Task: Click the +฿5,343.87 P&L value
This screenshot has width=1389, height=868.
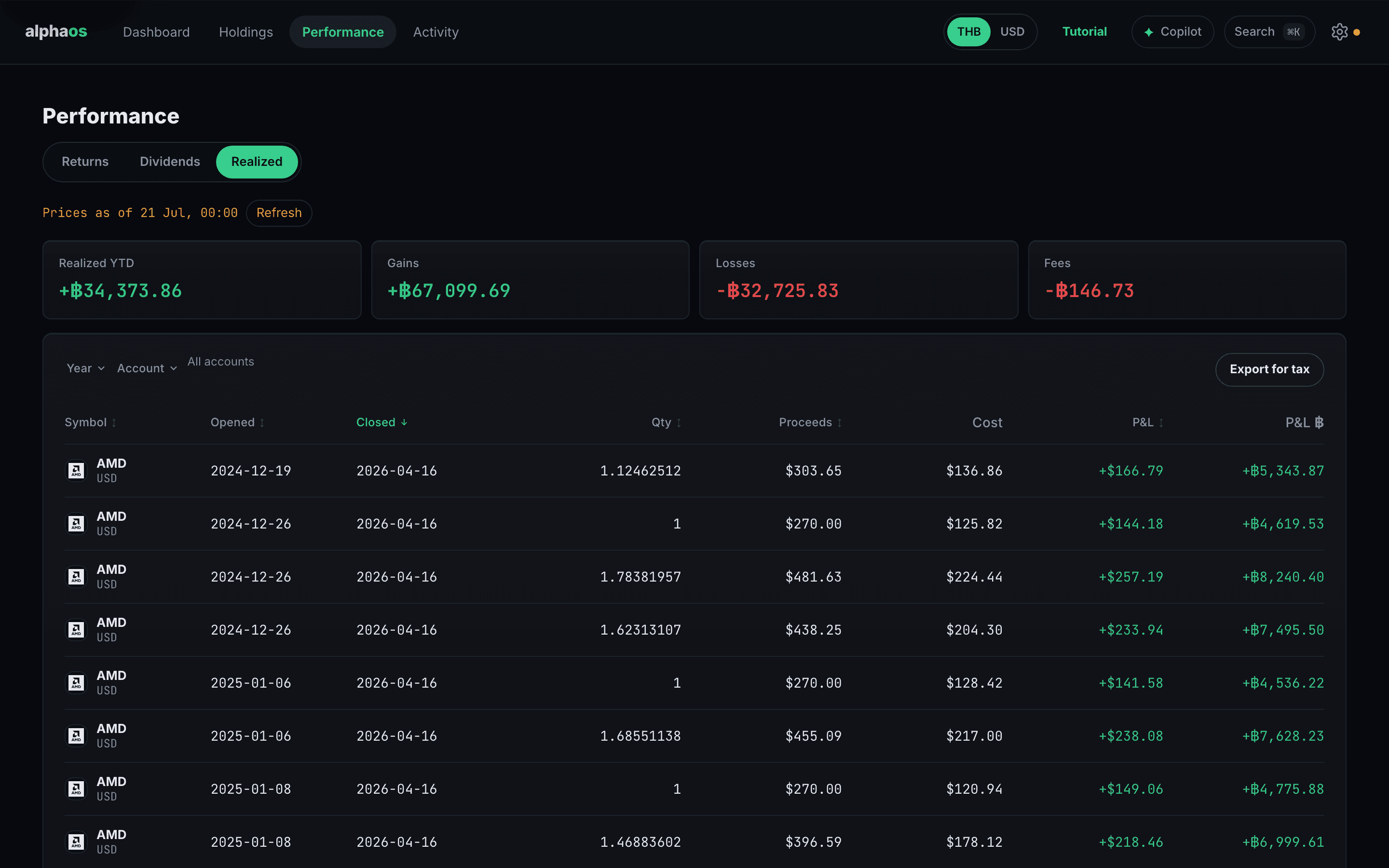Action: 1283,471
